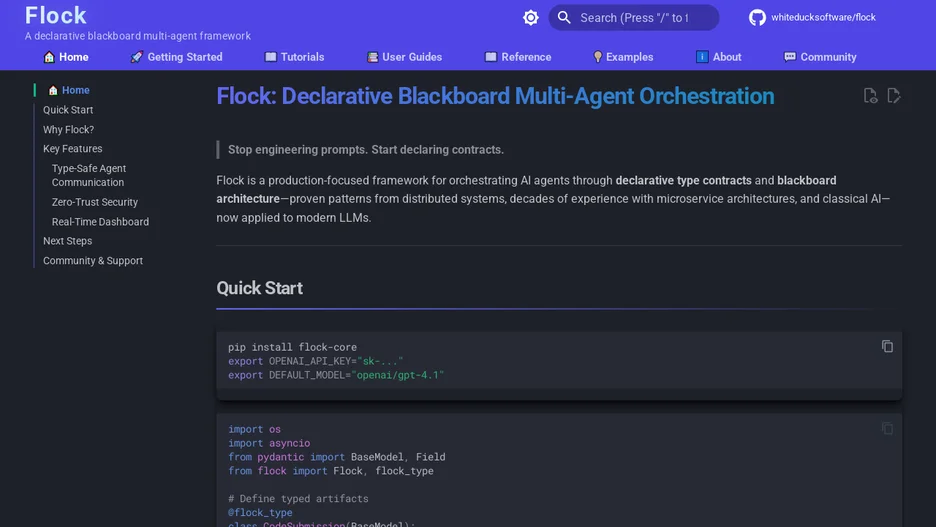This screenshot has height=527, width=936.
Task: Click the edit this page icon
Action: click(x=894, y=95)
